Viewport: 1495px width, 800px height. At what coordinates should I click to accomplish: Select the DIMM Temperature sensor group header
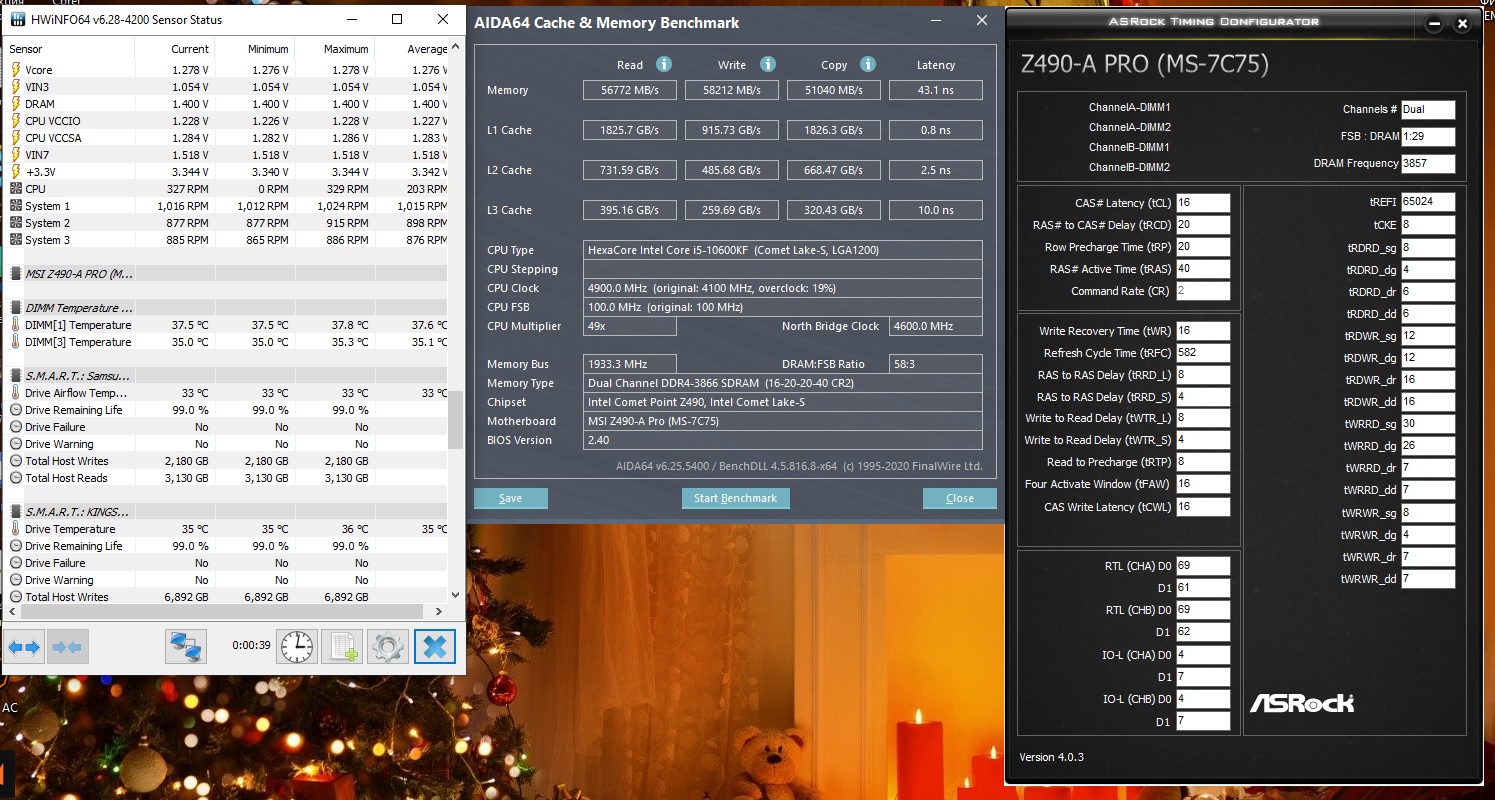click(227, 307)
